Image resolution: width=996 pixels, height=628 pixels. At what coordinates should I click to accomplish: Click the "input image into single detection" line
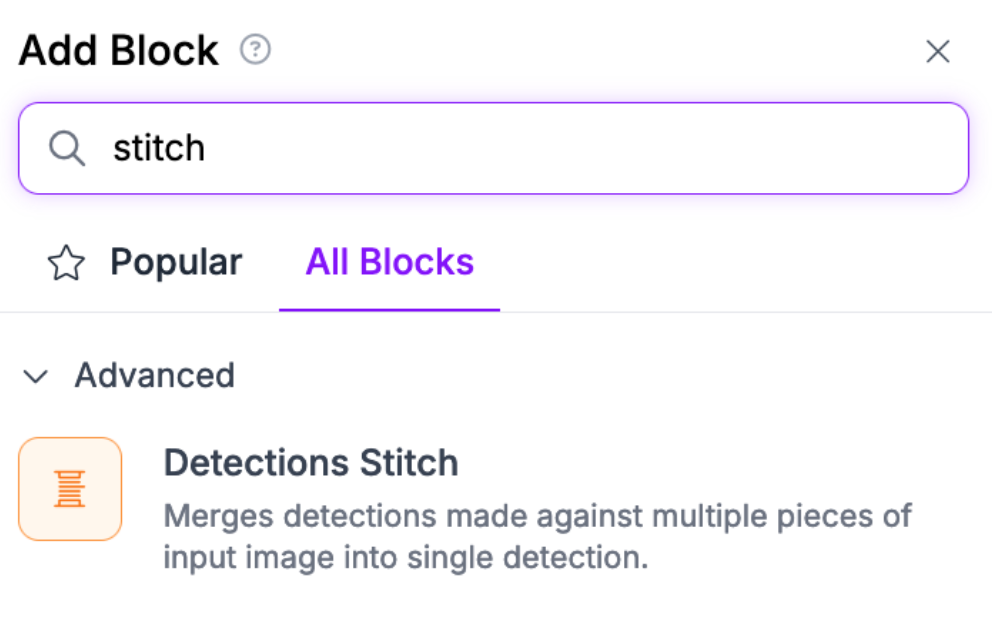(405, 557)
